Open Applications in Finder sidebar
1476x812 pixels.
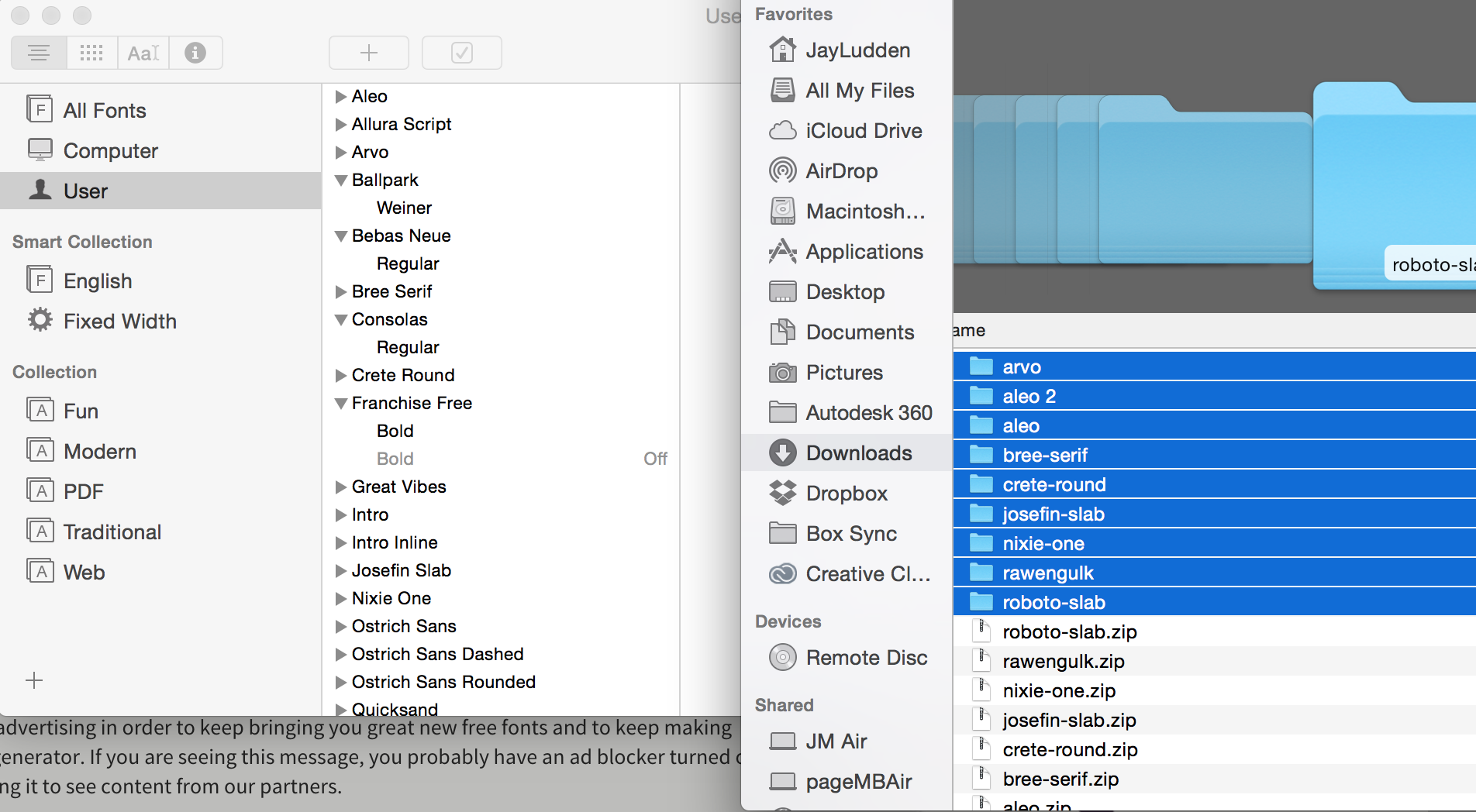coord(847,252)
